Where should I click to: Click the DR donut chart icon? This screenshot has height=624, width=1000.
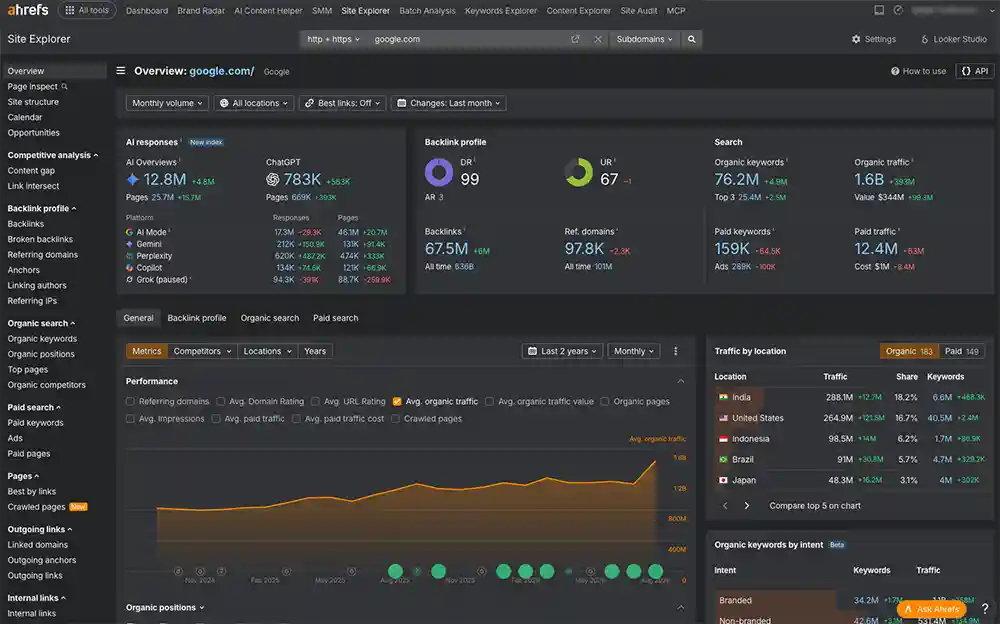pos(439,172)
